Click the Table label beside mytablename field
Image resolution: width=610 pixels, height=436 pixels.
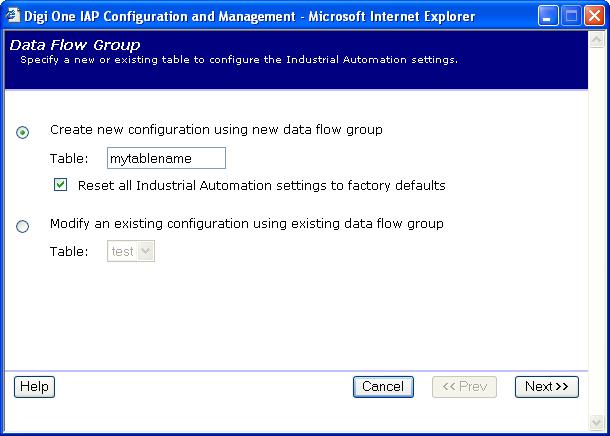click(70, 158)
